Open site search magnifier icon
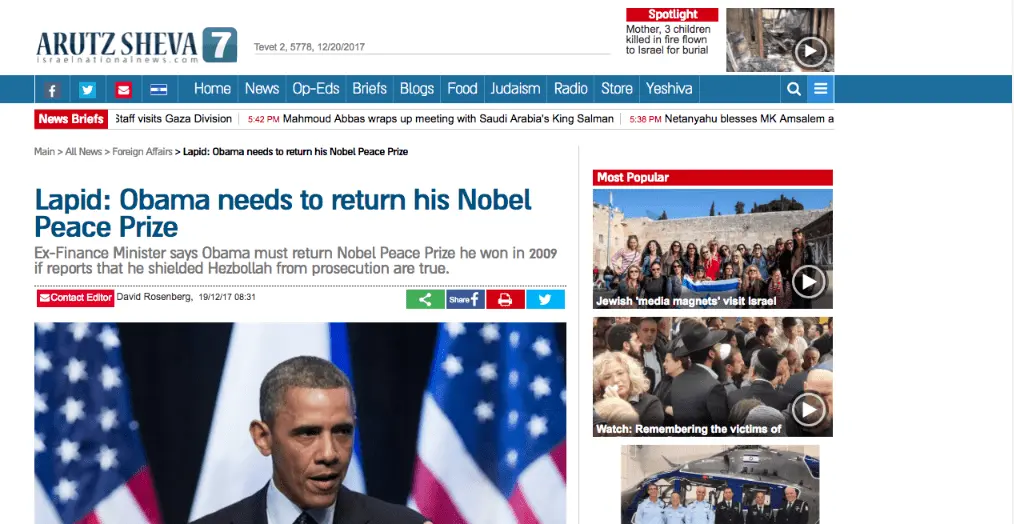Viewport: 1014px width, 524px height. (794, 89)
